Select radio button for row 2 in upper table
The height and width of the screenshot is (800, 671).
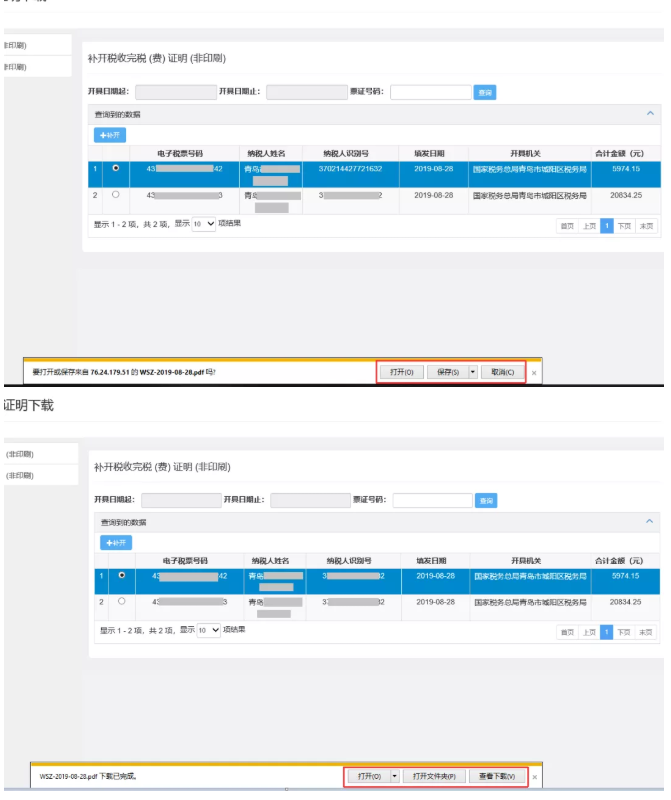116,194
